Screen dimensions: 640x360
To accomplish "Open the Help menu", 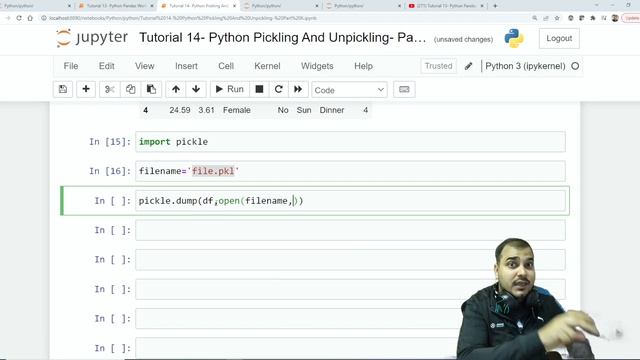I will point(363,66).
